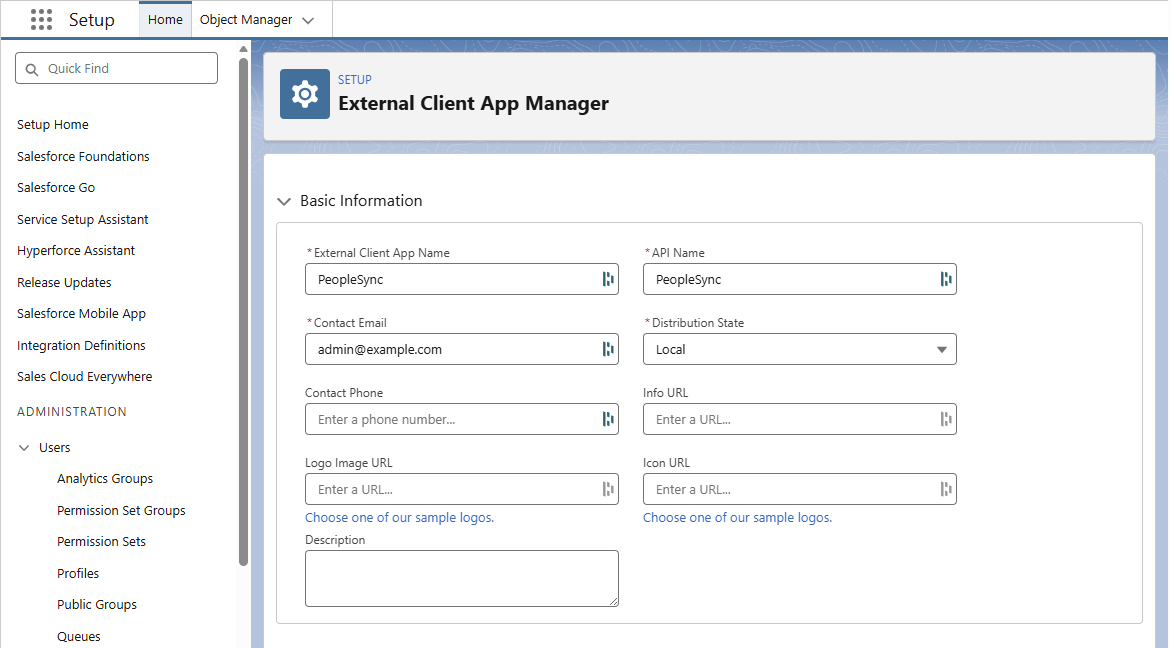The width and height of the screenshot is (1170, 648).
Task: Open Service Setup Assistant in sidebar
Action: 83,219
